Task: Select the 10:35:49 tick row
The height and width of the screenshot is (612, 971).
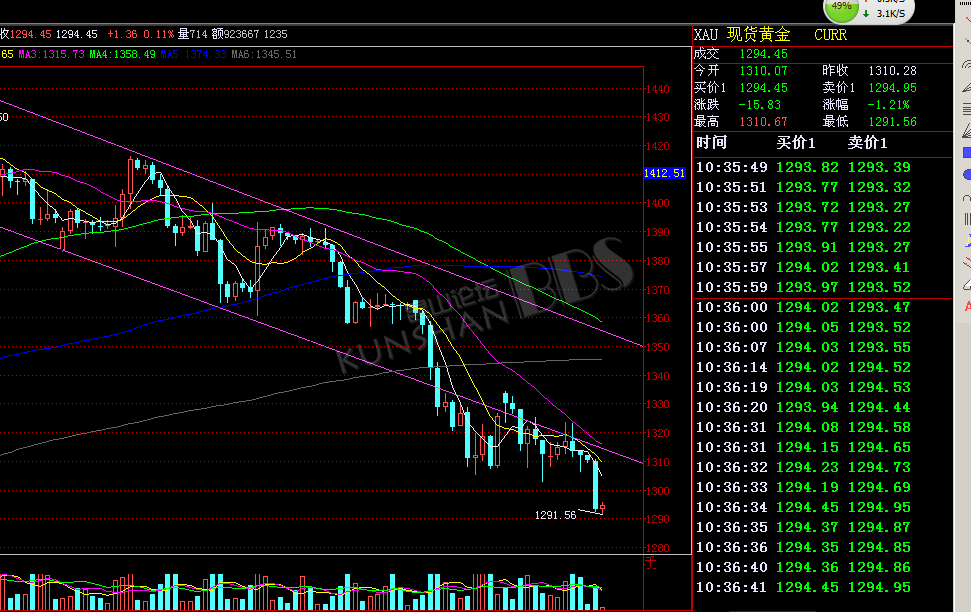Action: click(x=803, y=167)
